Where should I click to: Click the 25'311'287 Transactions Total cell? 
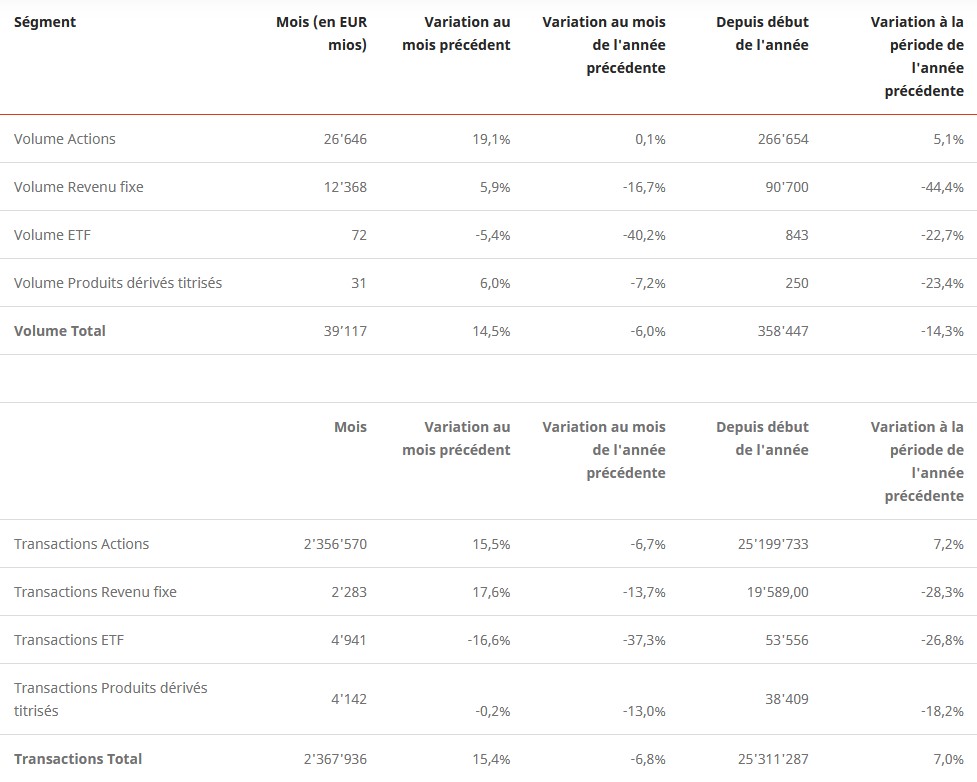click(770, 759)
